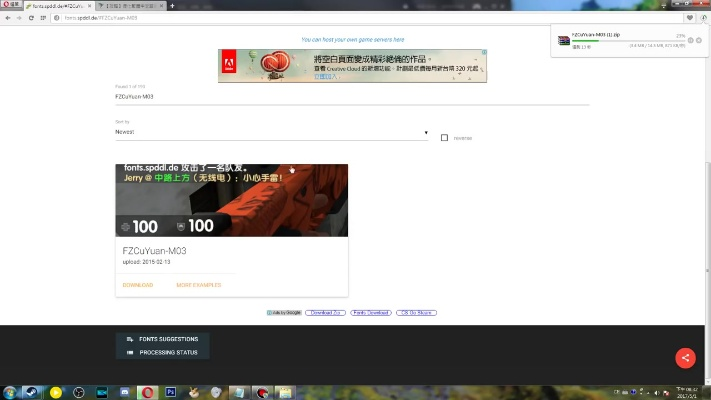This screenshot has width=711, height=400.
Task: Click the red share floating button
Action: pyautogui.click(x=684, y=357)
